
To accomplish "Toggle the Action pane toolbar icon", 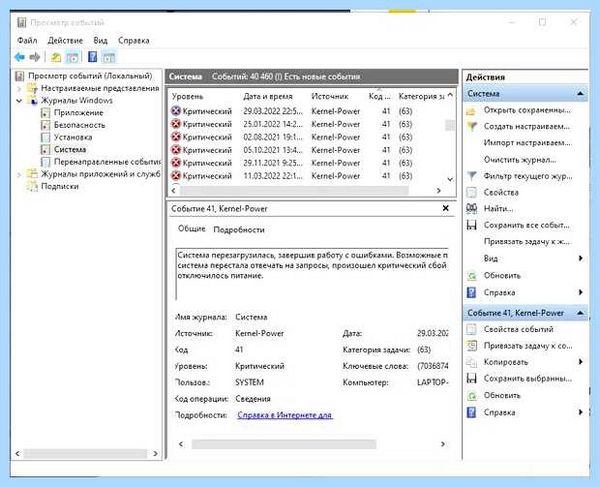I will 109,57.
